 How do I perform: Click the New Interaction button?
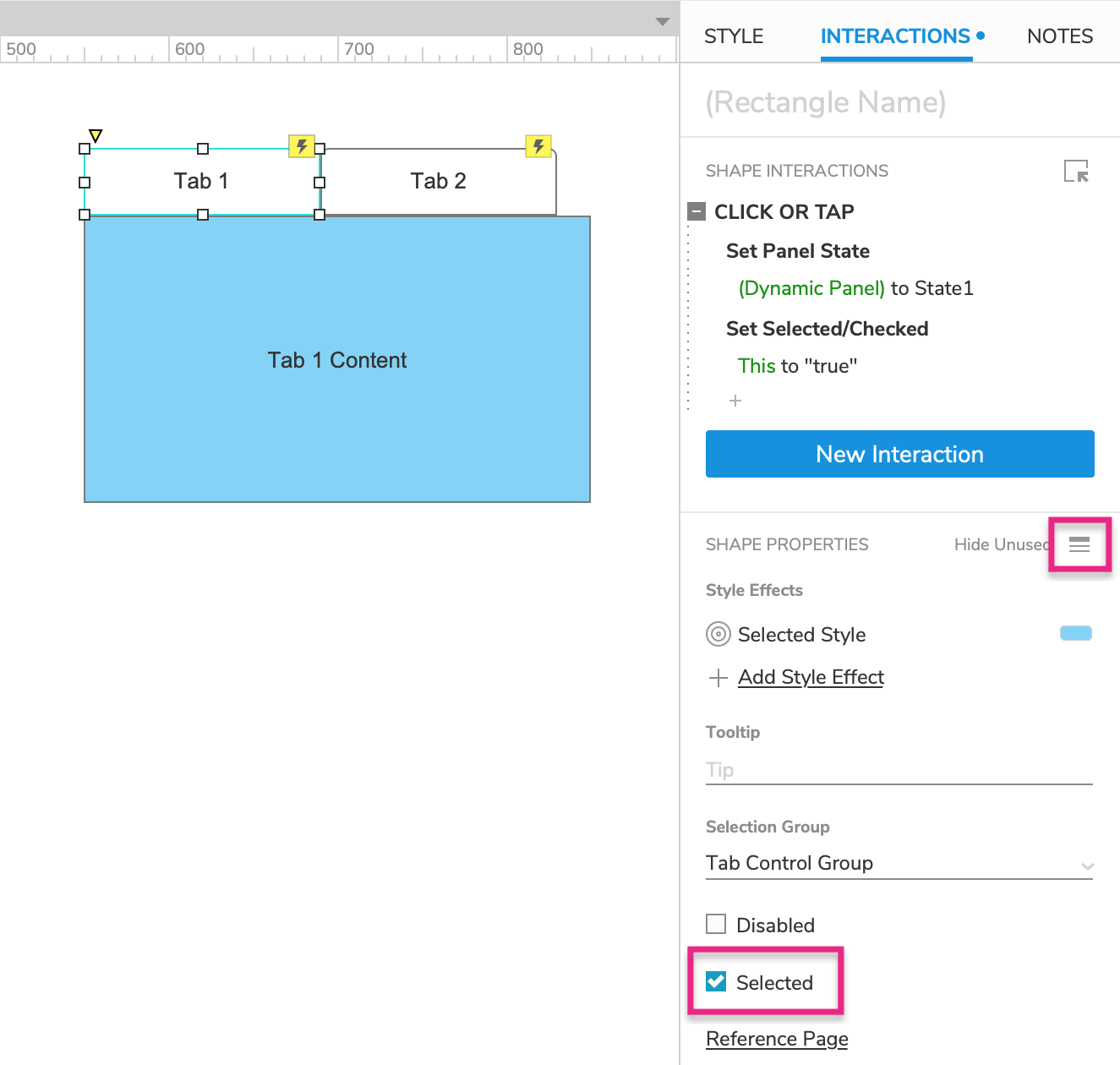[x=899, y=454]
